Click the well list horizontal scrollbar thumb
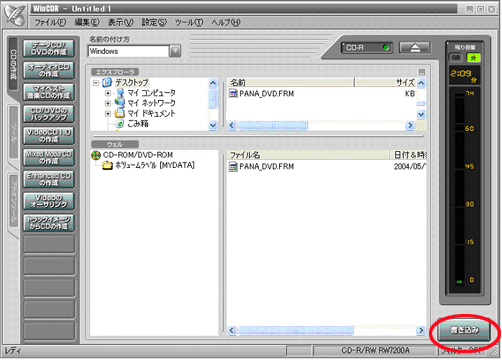The width and height of the screenshot is (502, 360). [295, 330]
